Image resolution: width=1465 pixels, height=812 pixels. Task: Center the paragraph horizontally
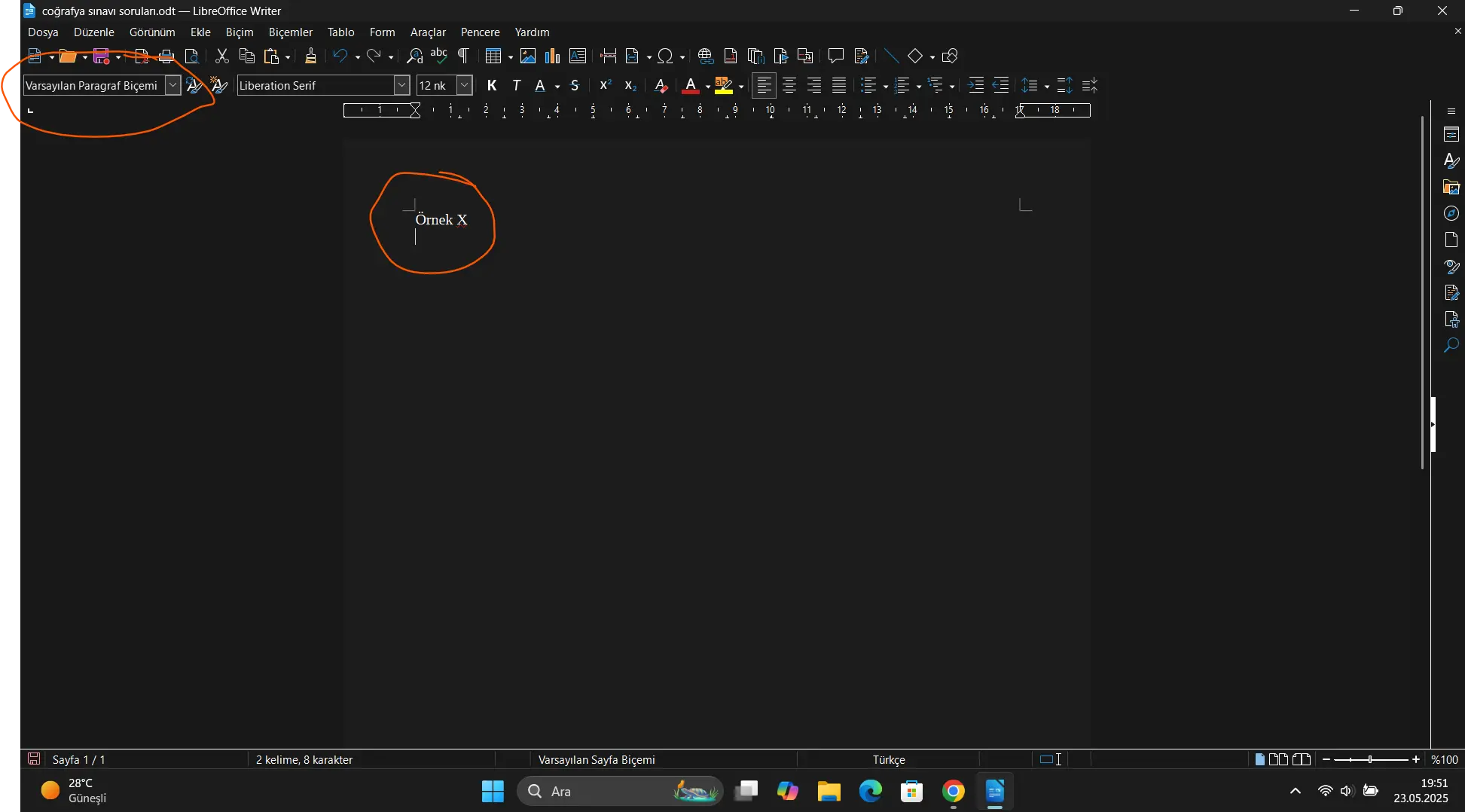789,85
